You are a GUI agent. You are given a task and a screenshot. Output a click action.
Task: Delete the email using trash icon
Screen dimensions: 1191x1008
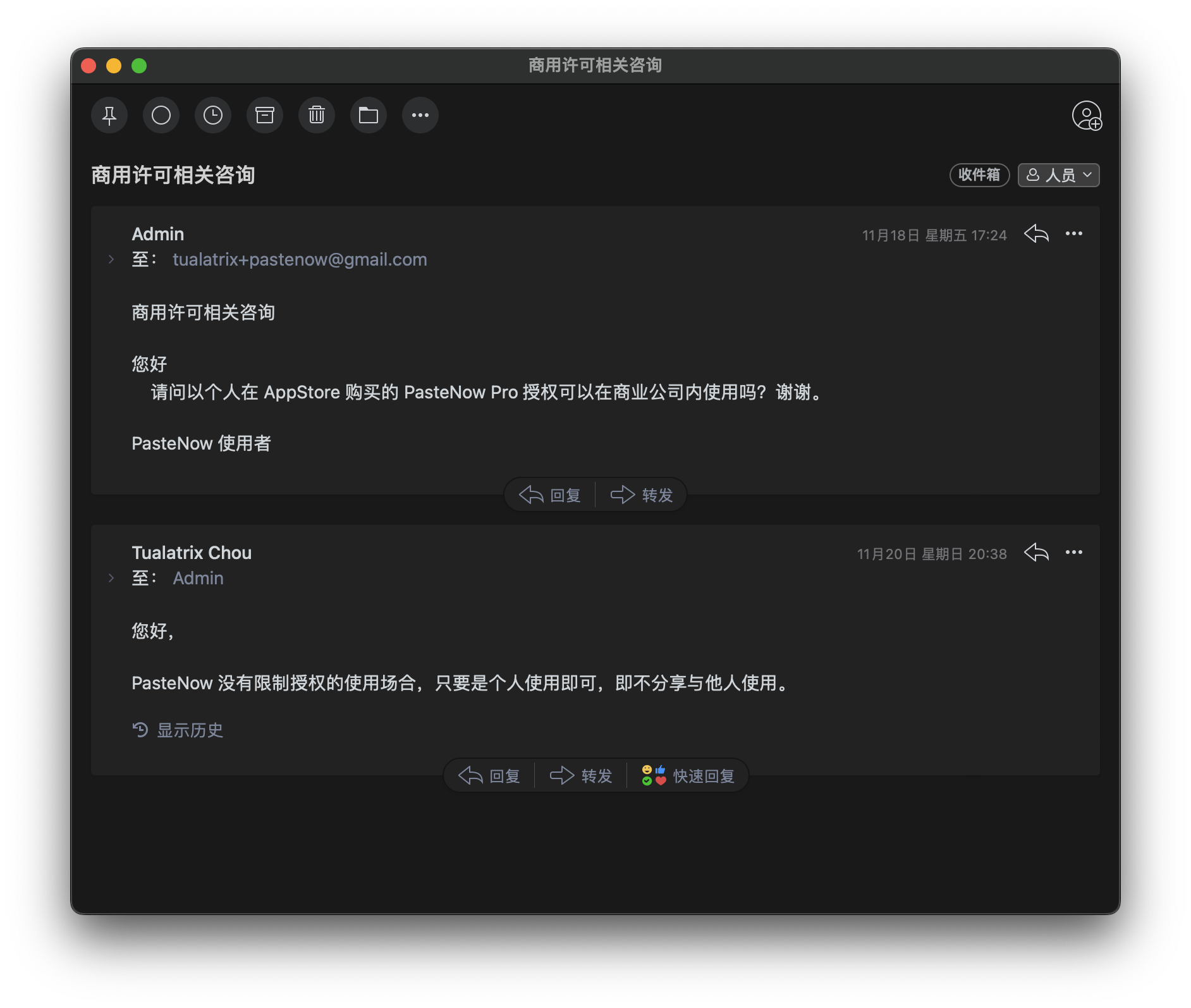coord(317,116)
